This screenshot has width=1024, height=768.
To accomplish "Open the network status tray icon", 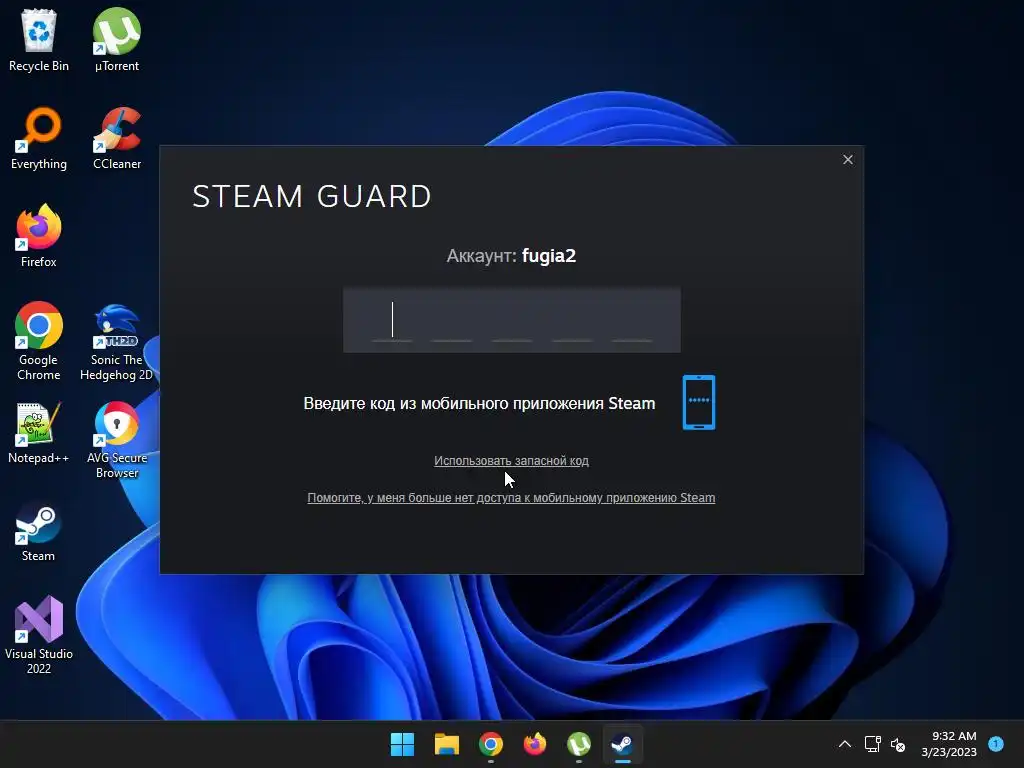I will point(872,744).
